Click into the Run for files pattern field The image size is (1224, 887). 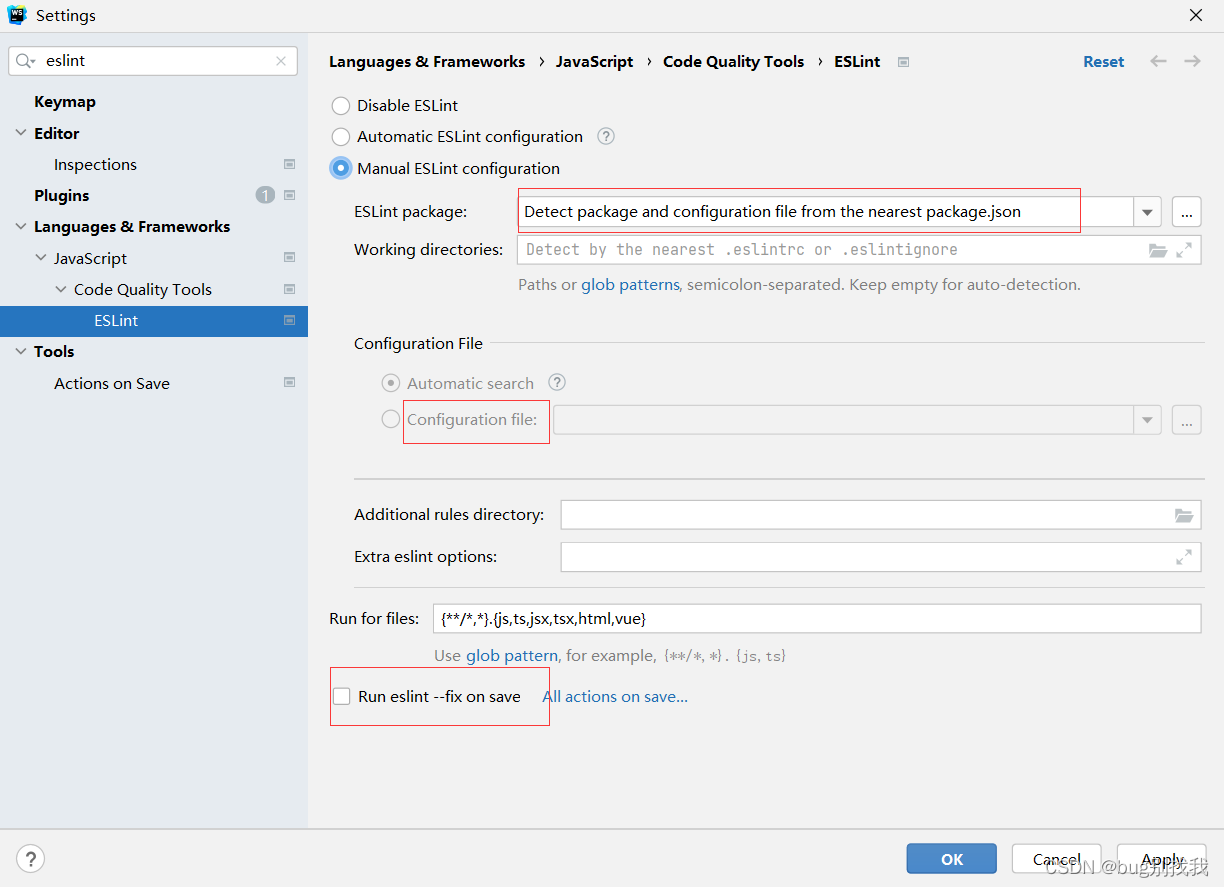(817, 619)
